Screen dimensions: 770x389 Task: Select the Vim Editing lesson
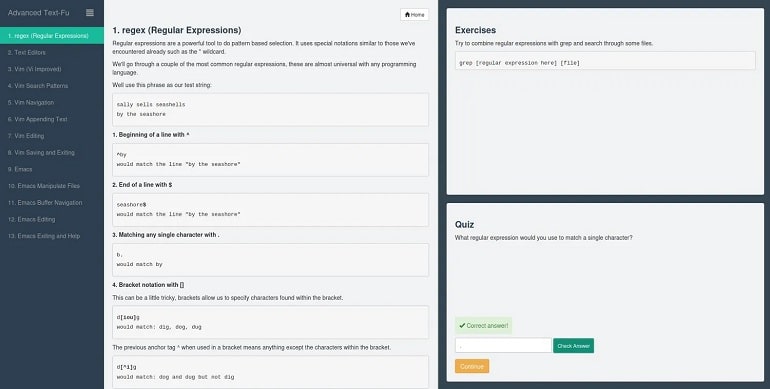(x=52, y=136)
